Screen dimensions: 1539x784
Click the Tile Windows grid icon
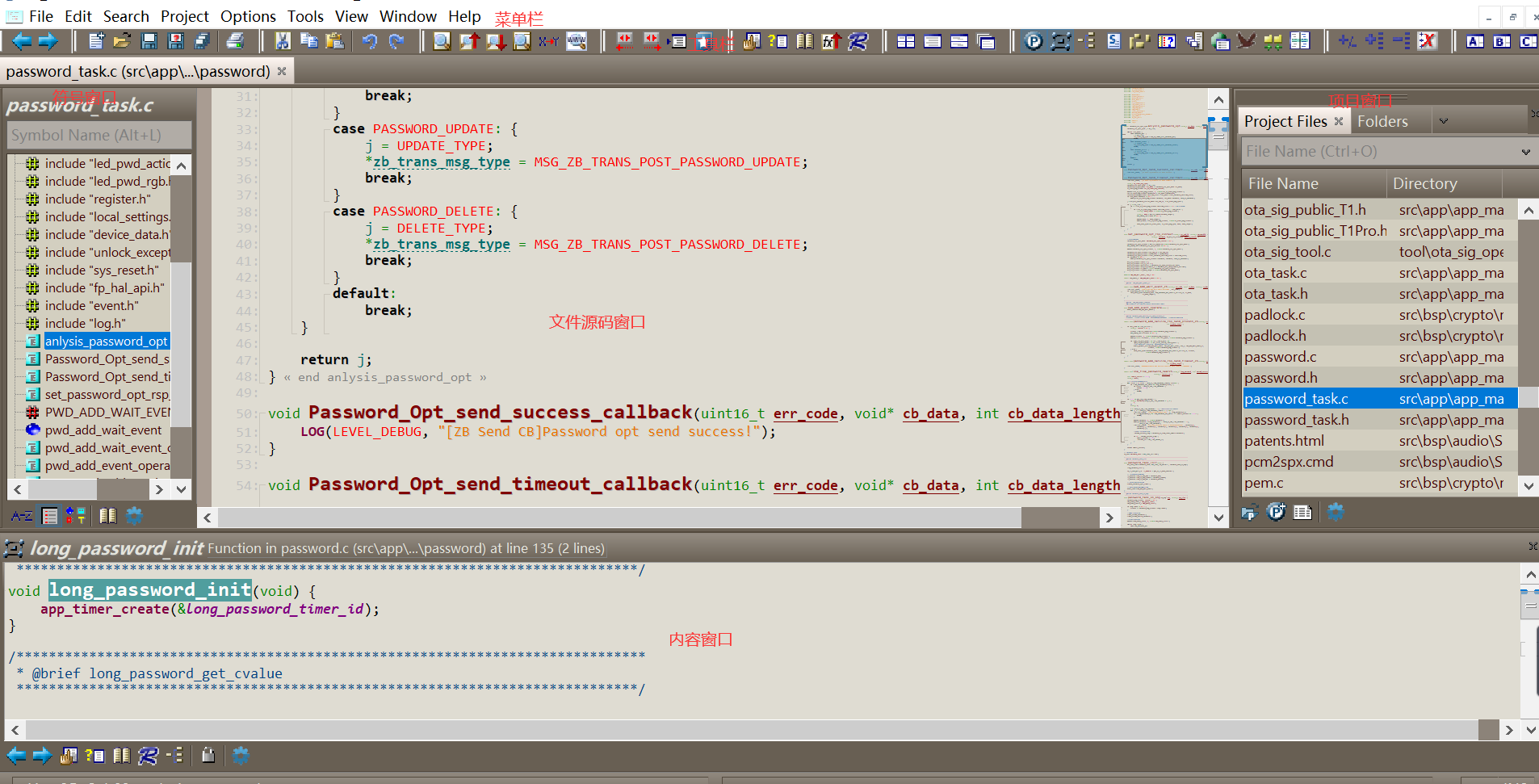[906, 41]
